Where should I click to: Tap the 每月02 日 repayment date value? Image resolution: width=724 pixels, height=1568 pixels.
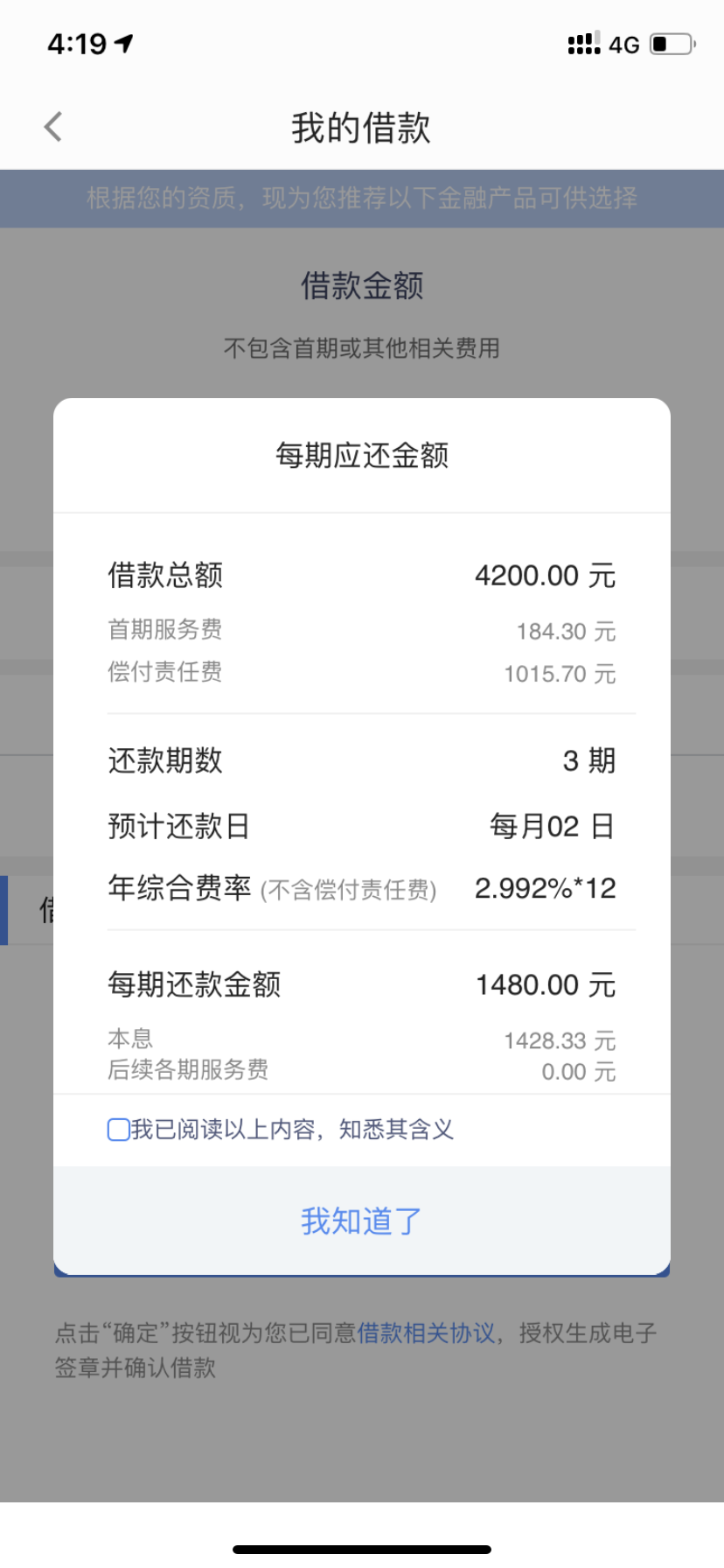tap(553, 826)
